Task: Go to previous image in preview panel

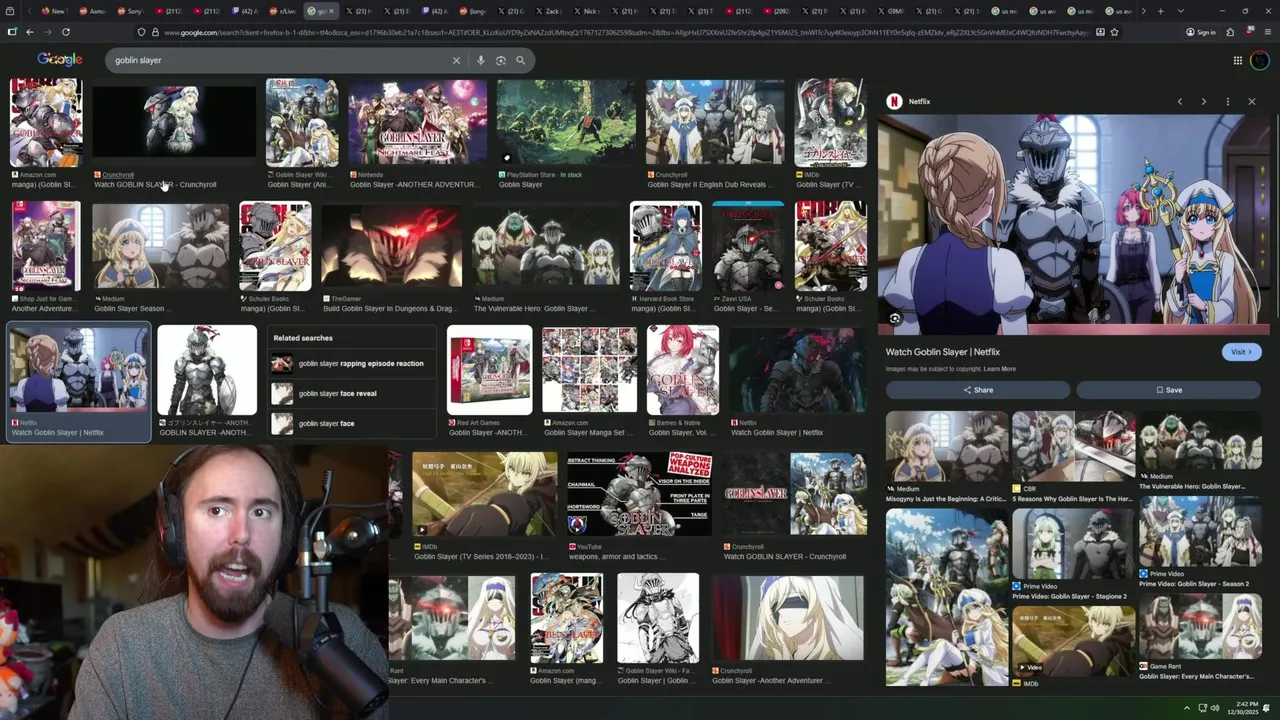Action: (x=1180, y=101)
